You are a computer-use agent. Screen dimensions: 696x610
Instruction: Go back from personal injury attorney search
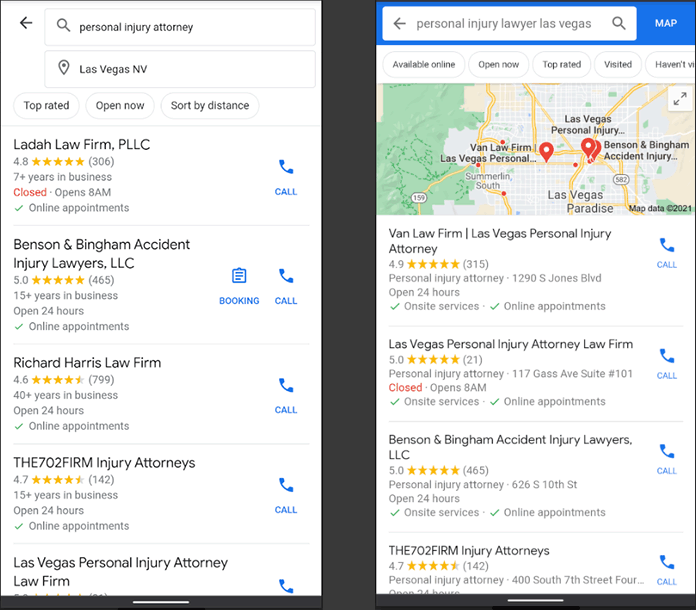[26, 23]
